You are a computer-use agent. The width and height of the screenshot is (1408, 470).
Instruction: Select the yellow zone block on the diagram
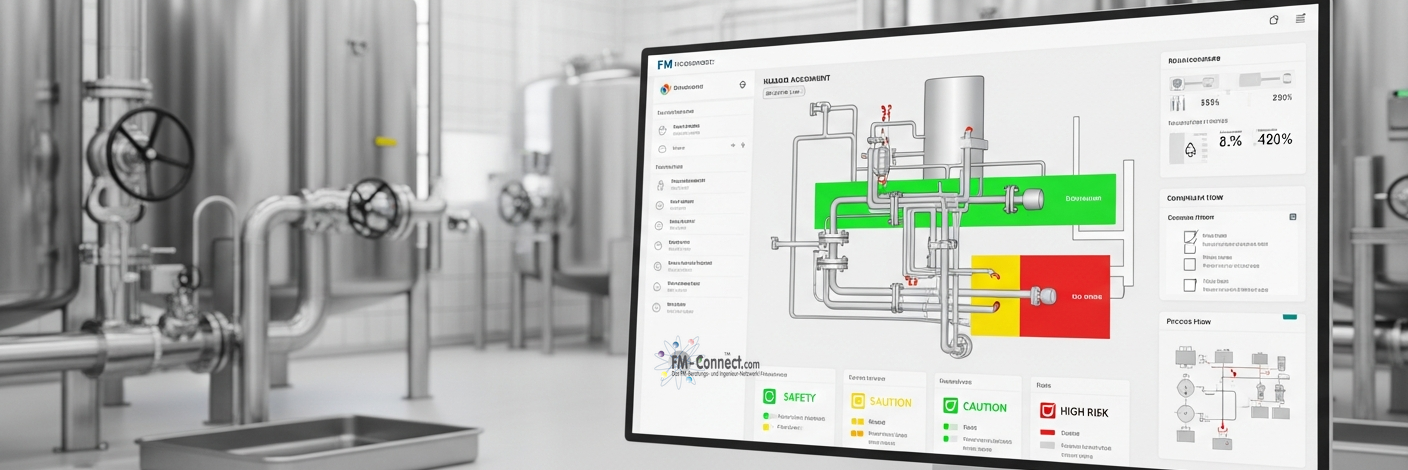coord(994,294)
